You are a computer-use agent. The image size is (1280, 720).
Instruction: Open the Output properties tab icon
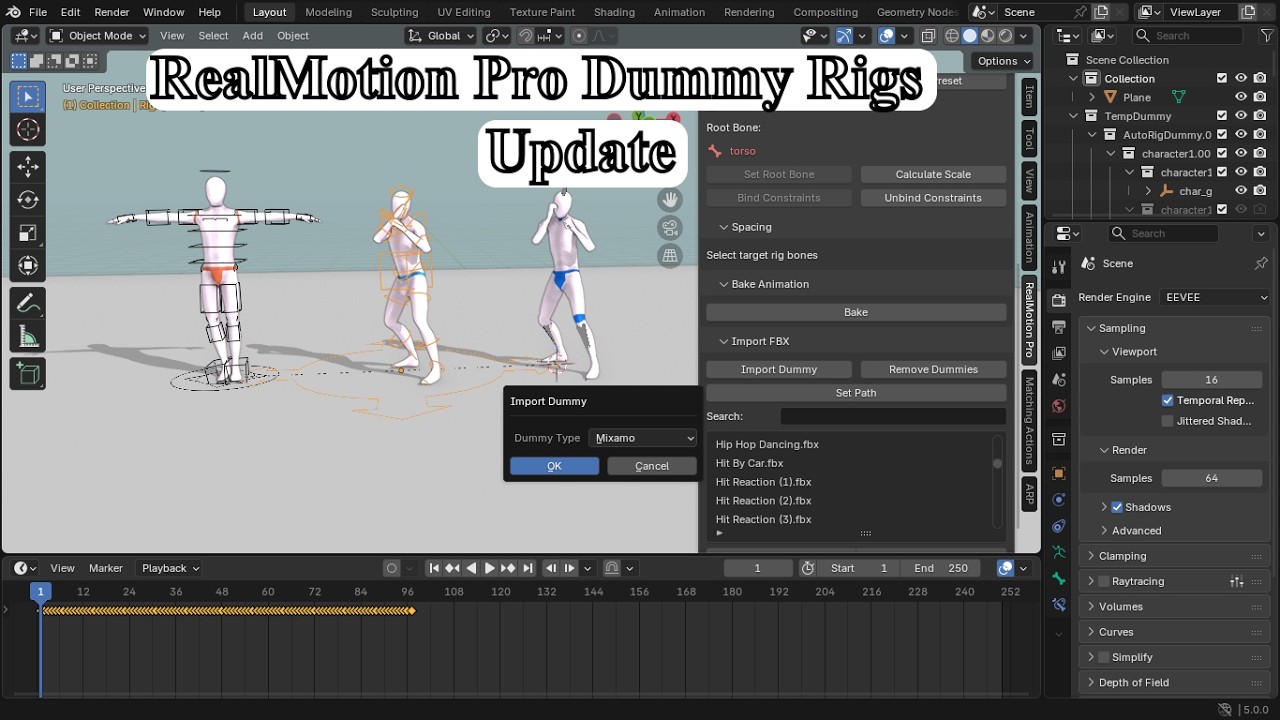[1059, 327]
